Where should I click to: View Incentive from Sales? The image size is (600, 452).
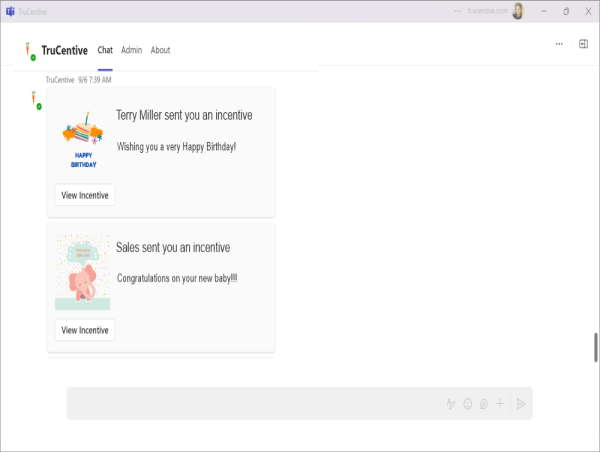point(85,330)
